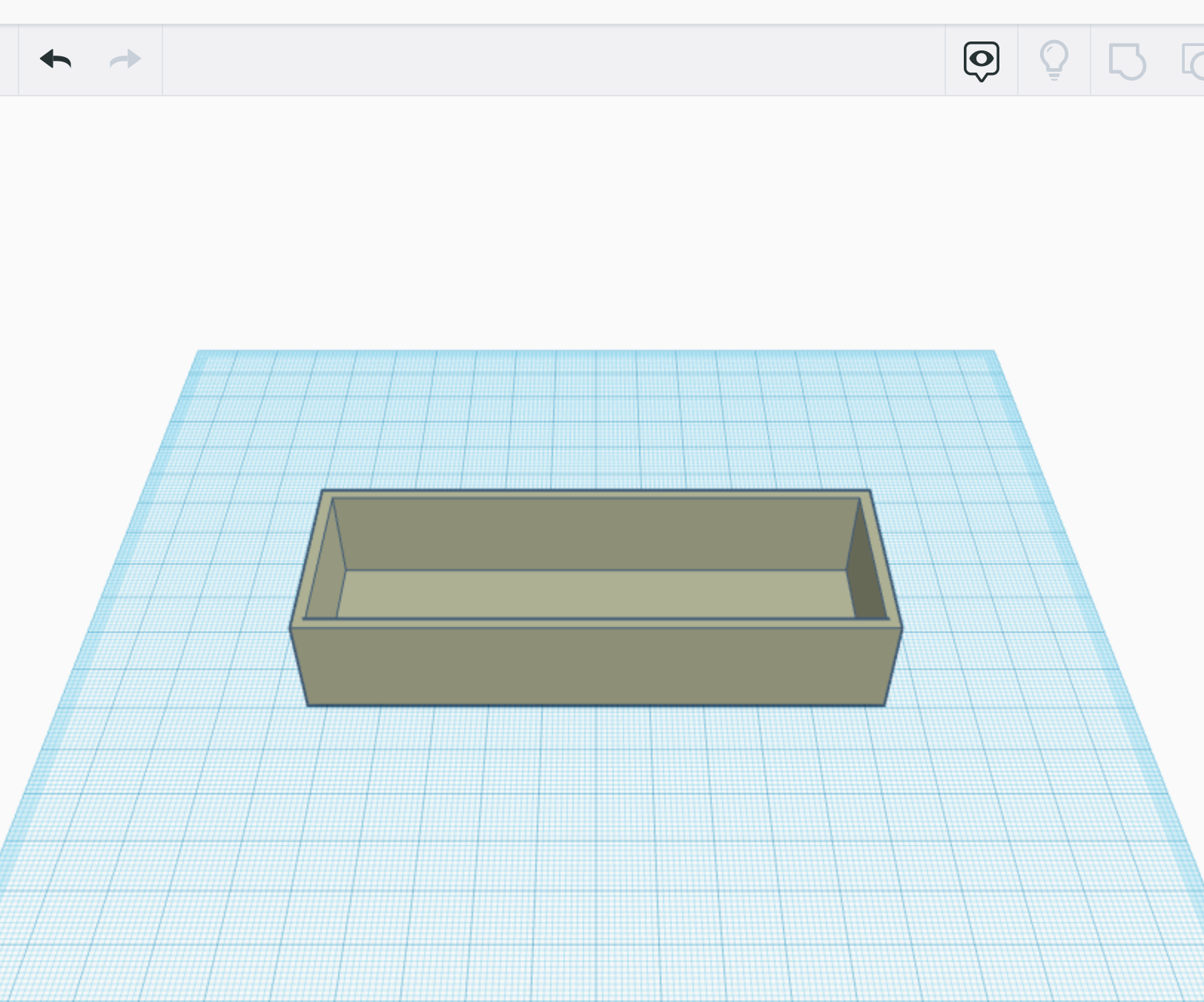Click the Redo arrow icon
Screen dimensions: 1204x1002
click(123, 59)
